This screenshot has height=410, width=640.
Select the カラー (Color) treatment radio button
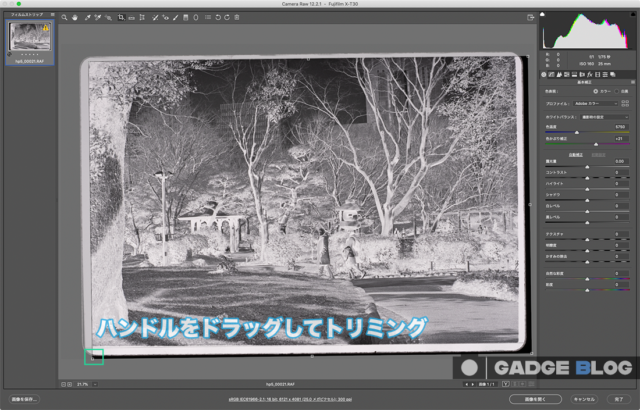tap(596, 91)
